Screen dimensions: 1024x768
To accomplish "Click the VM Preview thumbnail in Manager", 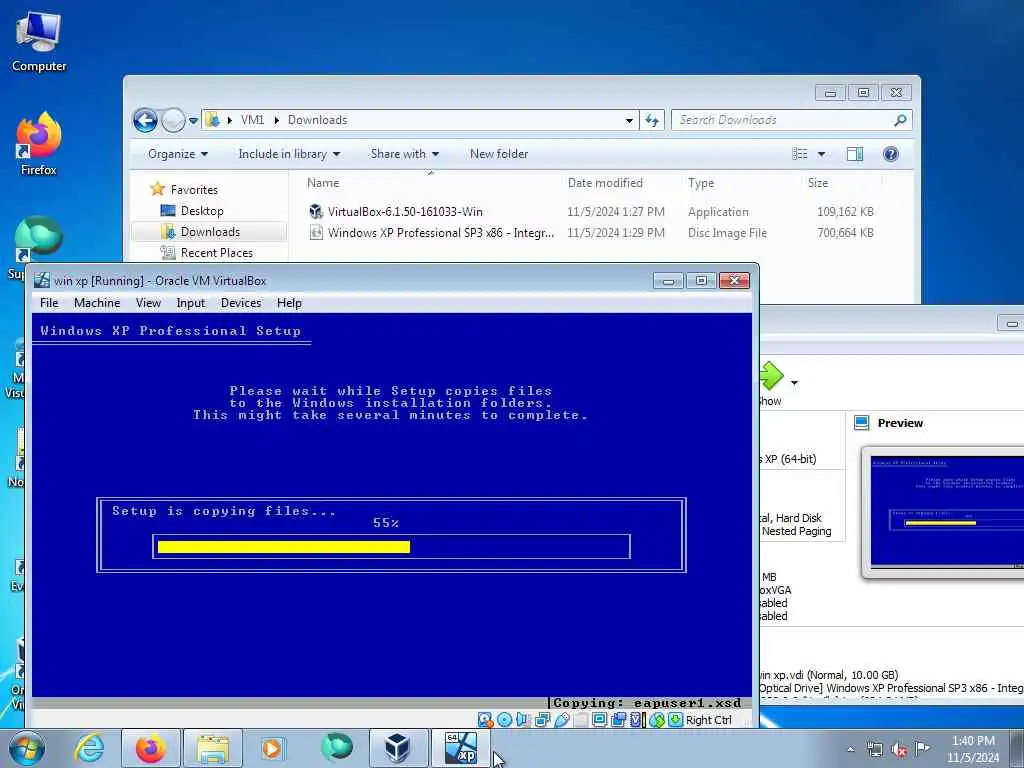I will 948,512.
